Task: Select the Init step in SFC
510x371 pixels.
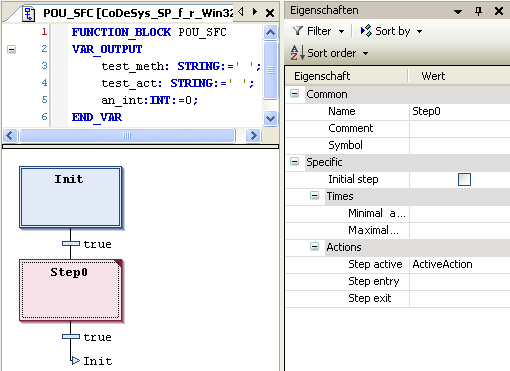Action: [x=70, y=197]
